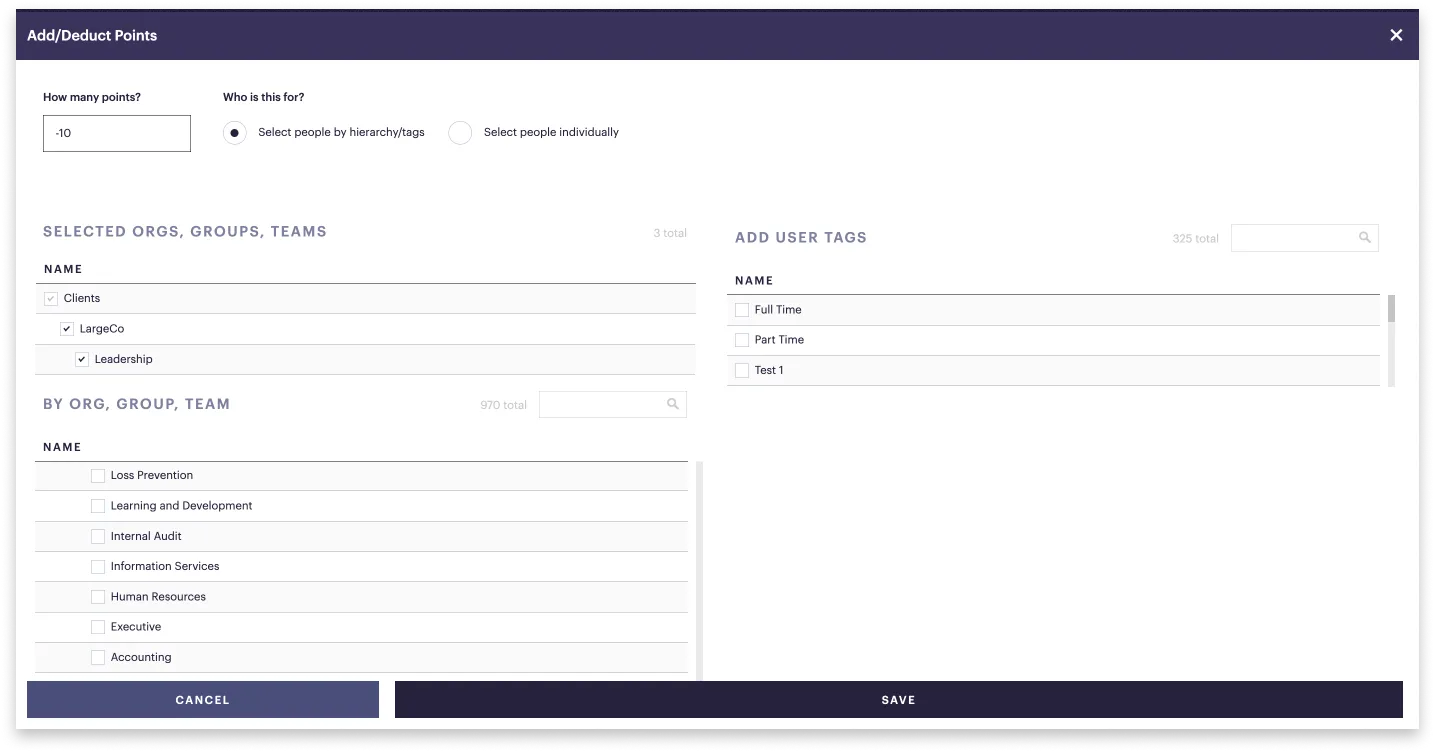Click the org, group, team search field
This screenshot has height=752, width=1435.
point(613,404)
